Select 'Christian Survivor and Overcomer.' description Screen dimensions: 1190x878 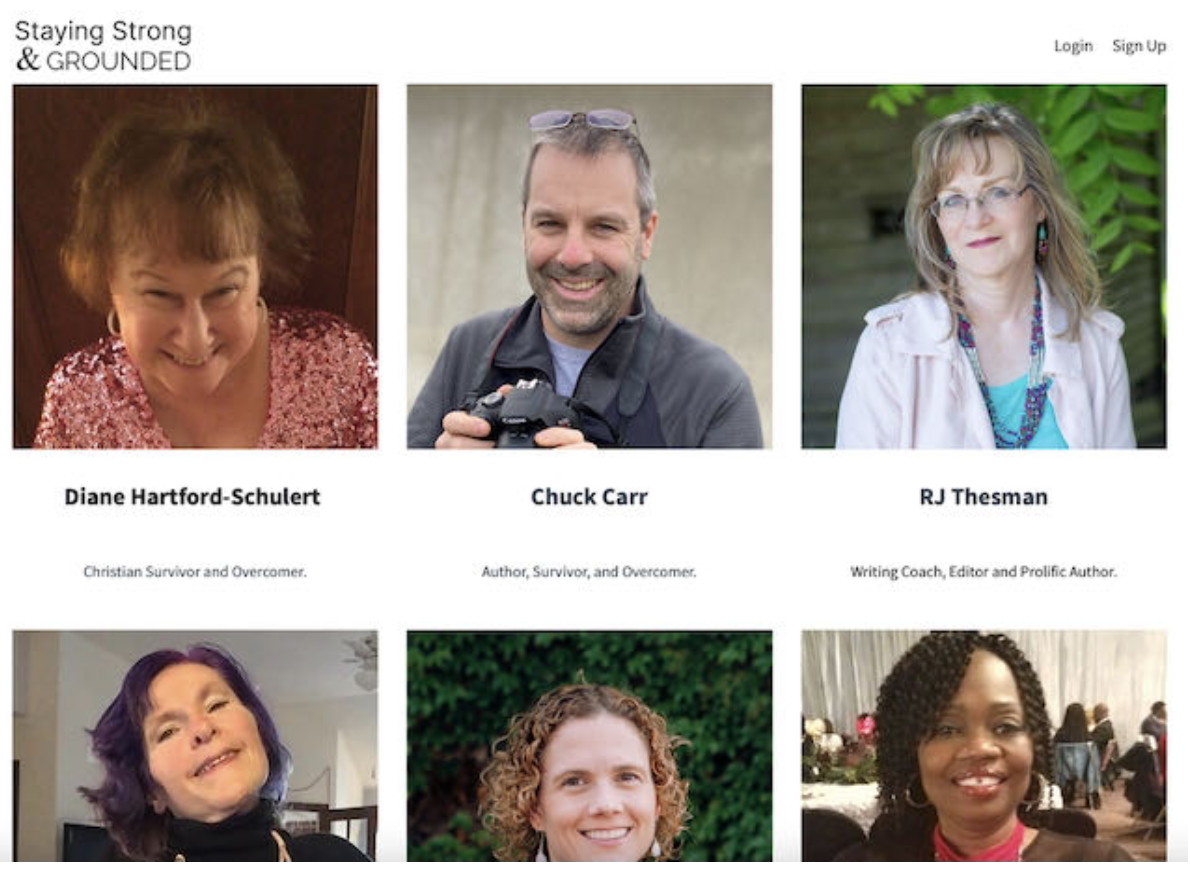coord(195,571)
